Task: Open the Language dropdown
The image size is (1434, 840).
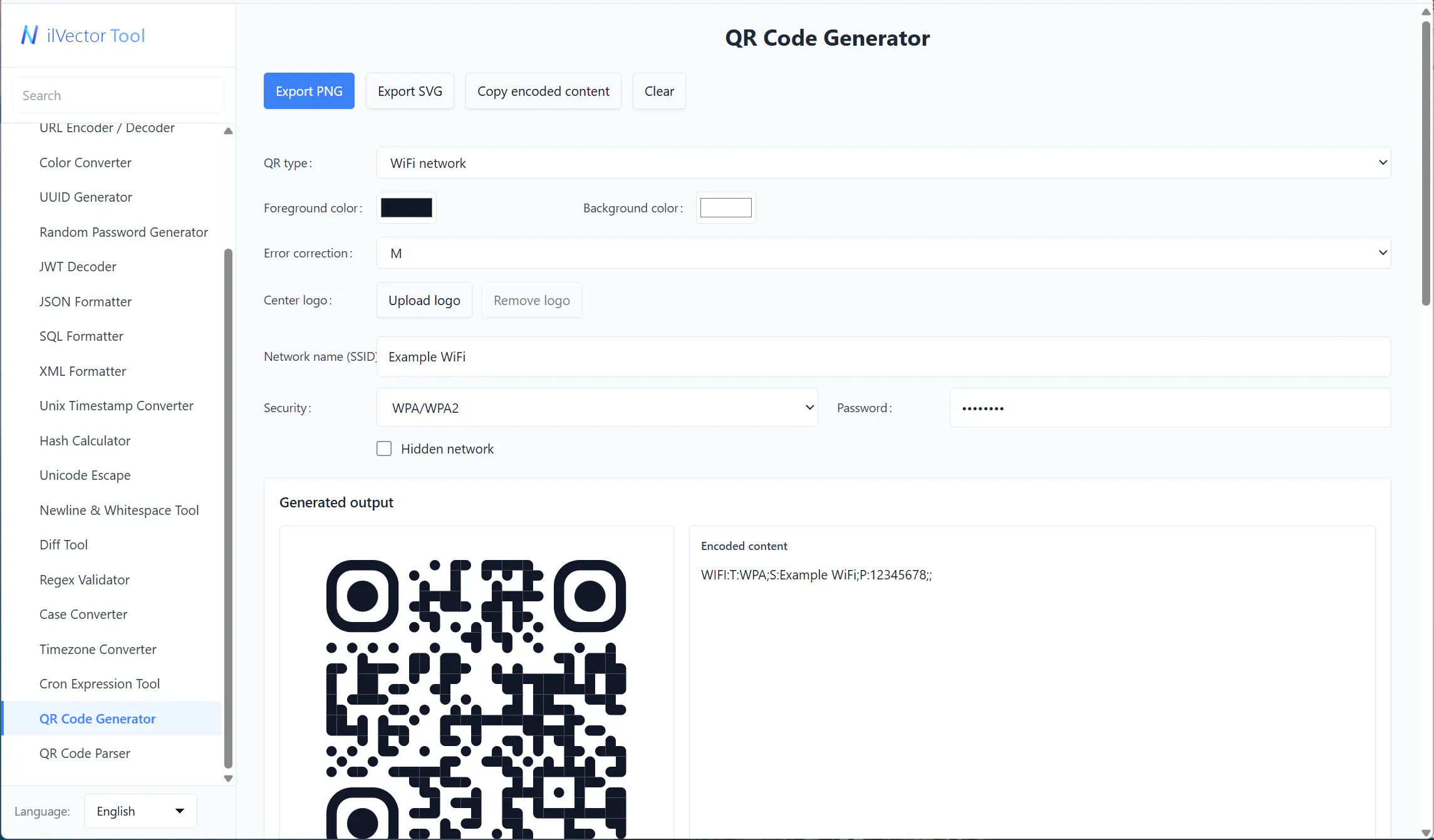Action: coord(141,811)
